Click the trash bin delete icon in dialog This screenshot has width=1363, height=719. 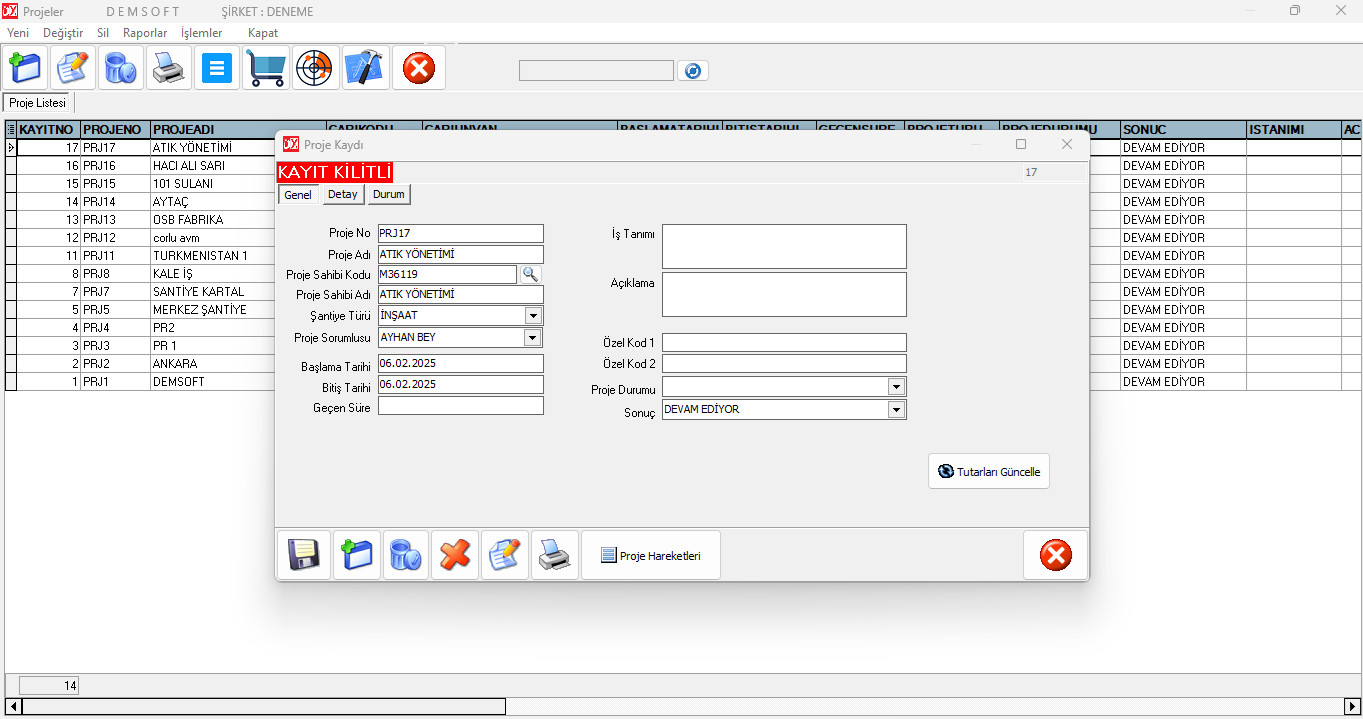[x=405, y=555]
